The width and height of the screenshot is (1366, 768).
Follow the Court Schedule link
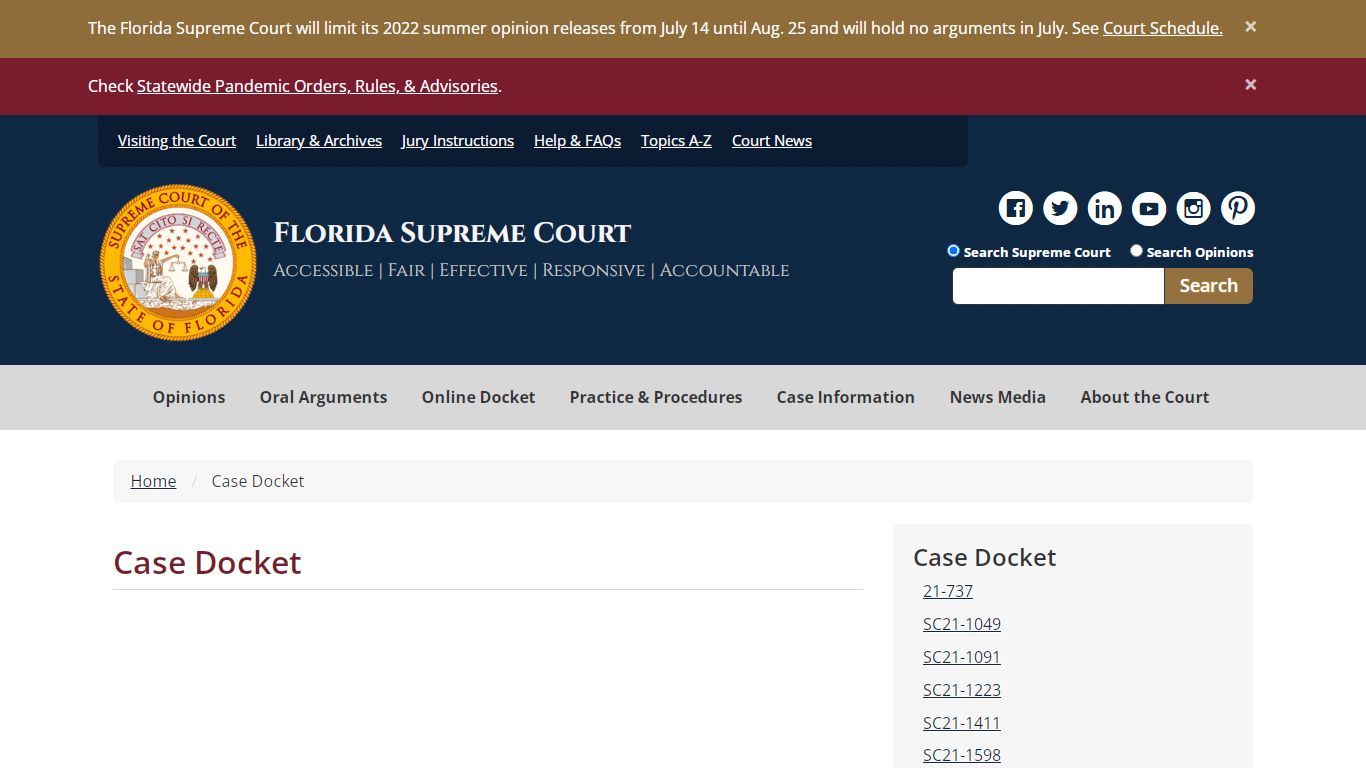point(1162,28)
